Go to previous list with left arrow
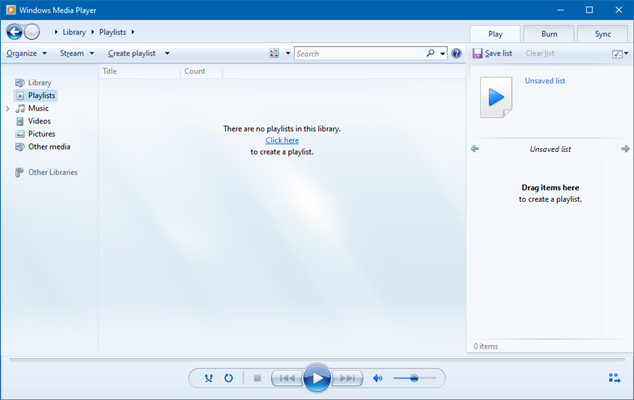Screen dimensions: 634x400 click(x=475, y=149)
